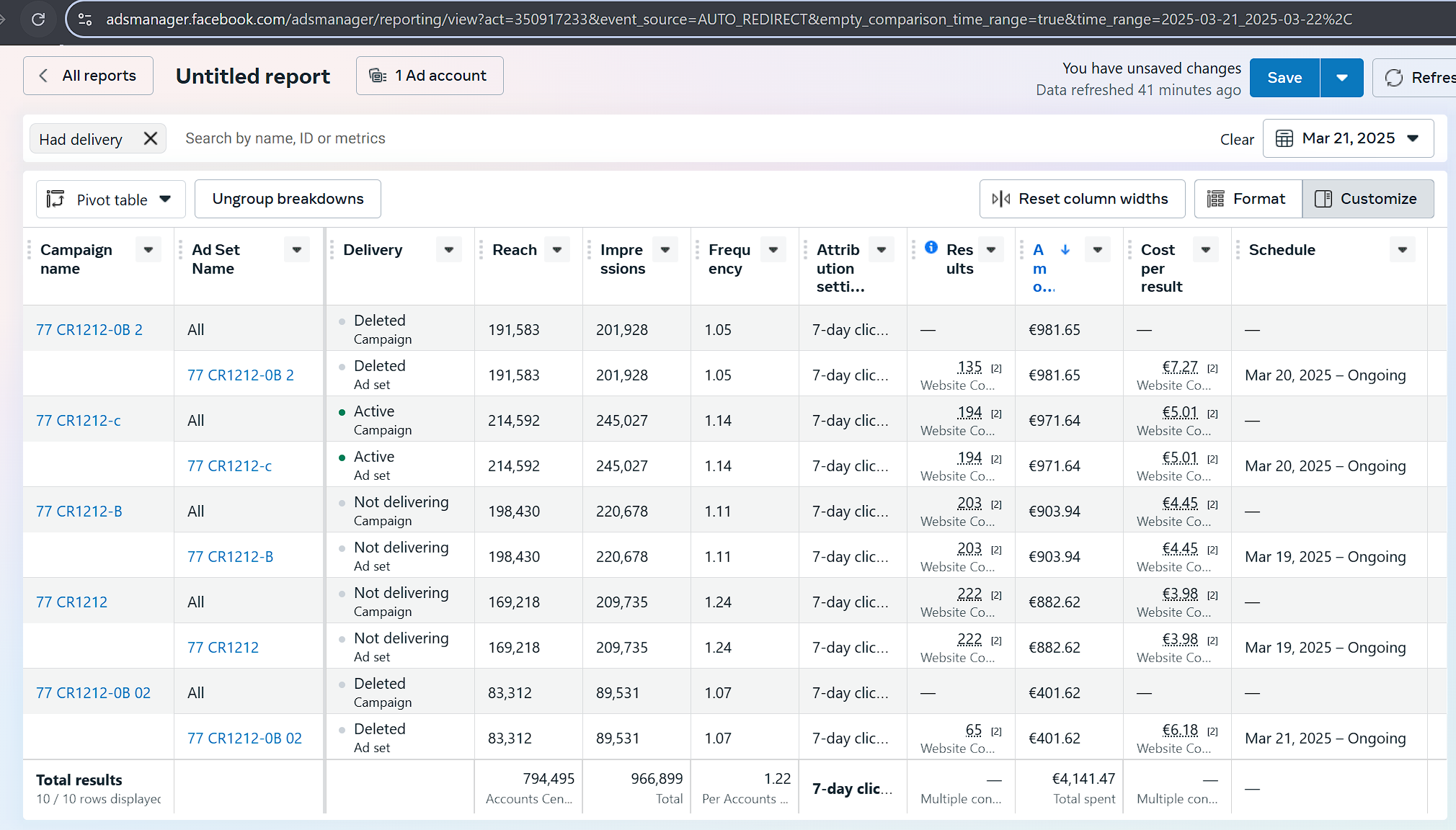This screenshot has height=830, width=1456.
Task: Open the Schedule column options arrow
Action: (1402, 250)
